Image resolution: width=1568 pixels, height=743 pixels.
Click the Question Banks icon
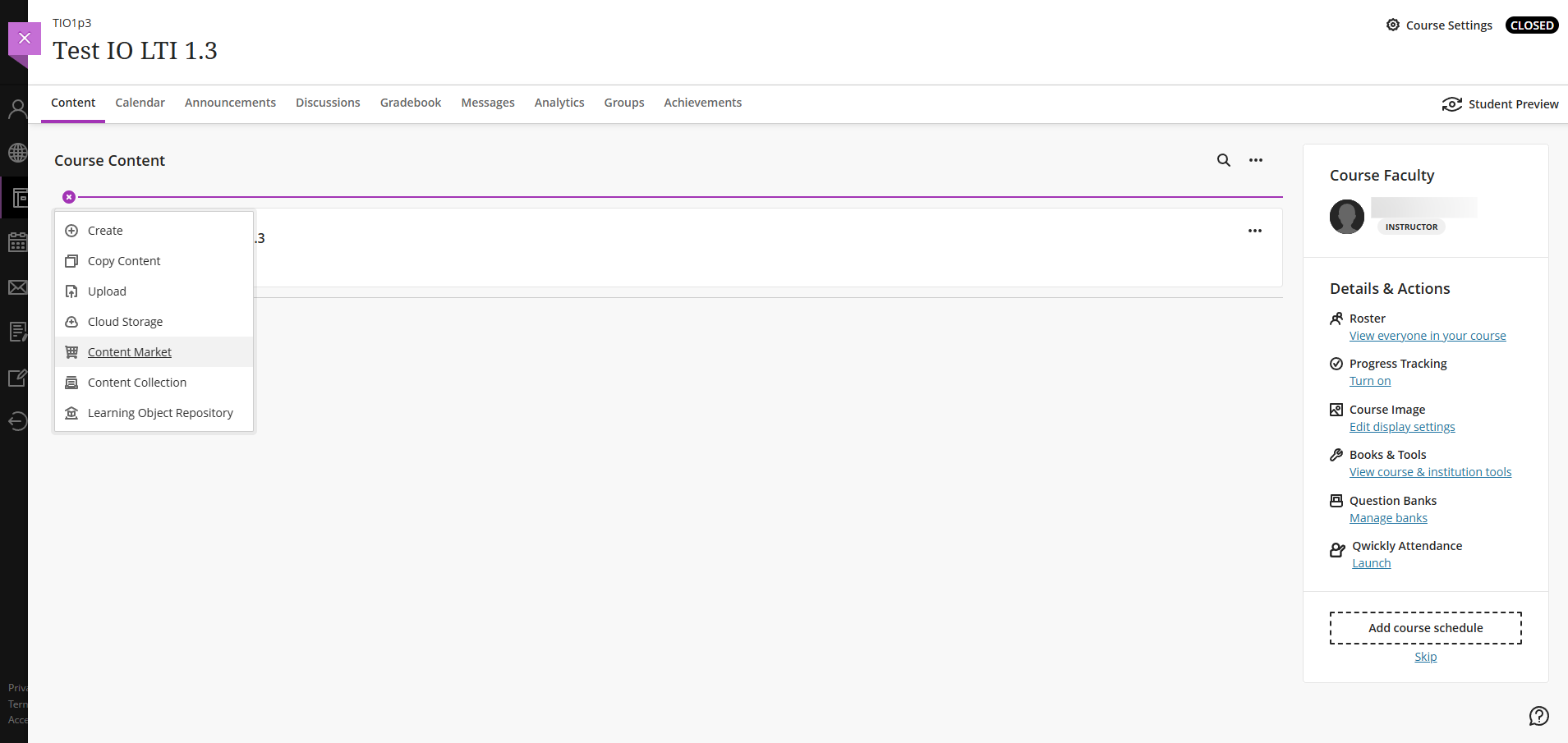(x=1336, y=501)
